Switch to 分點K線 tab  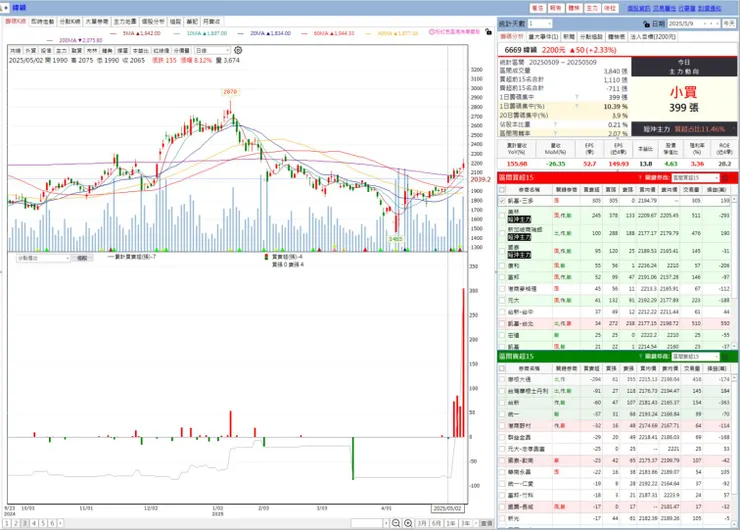70,21
